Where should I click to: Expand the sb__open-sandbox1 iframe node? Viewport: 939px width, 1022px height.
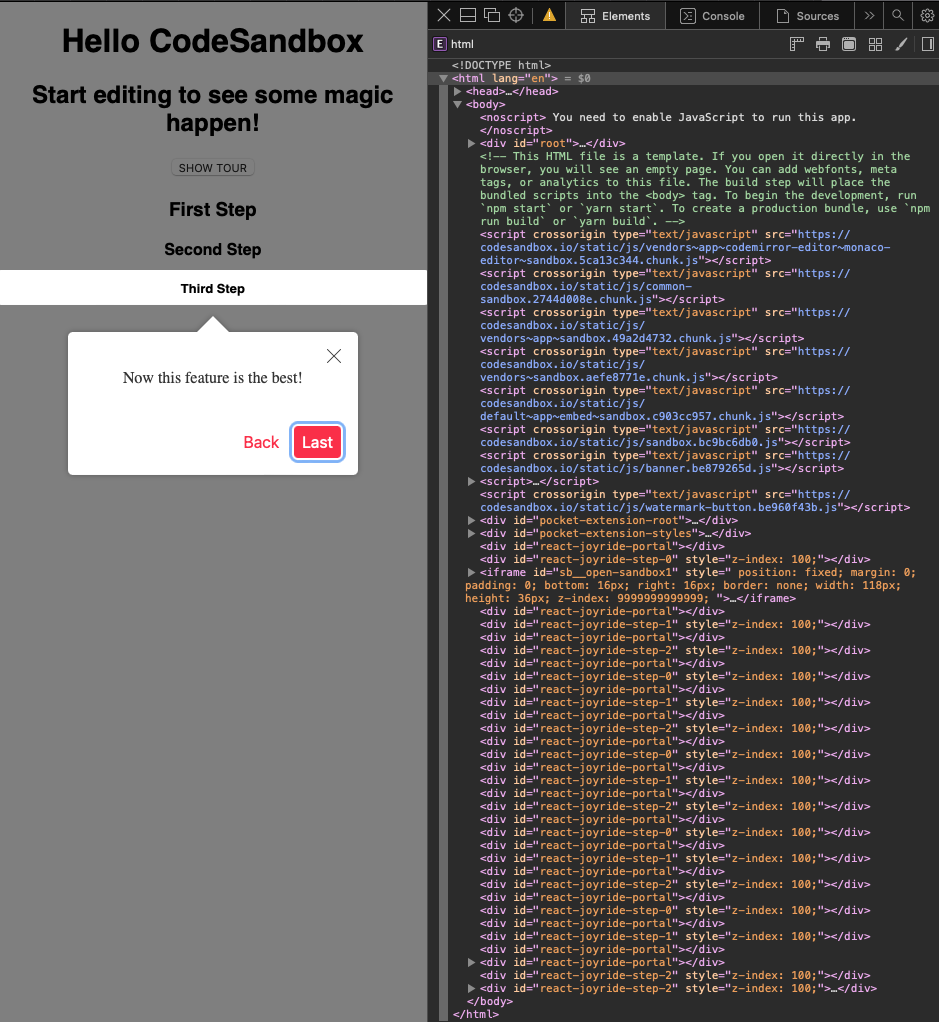pyautogui.click(x=472, y=573)
